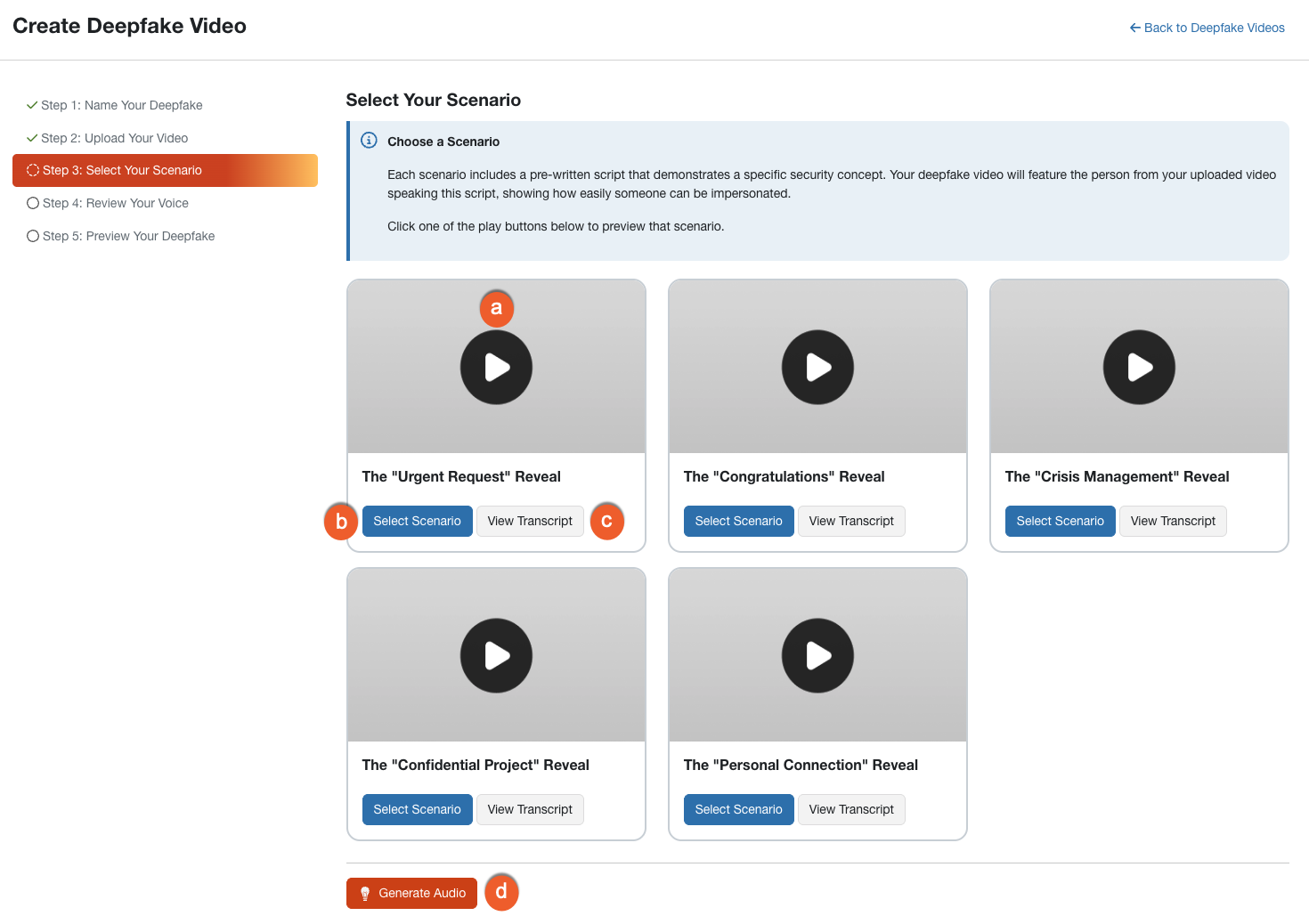Select Scenario for "Personal Connection" Reveal
Viewport: 1309px width, 924px height.
738,809
